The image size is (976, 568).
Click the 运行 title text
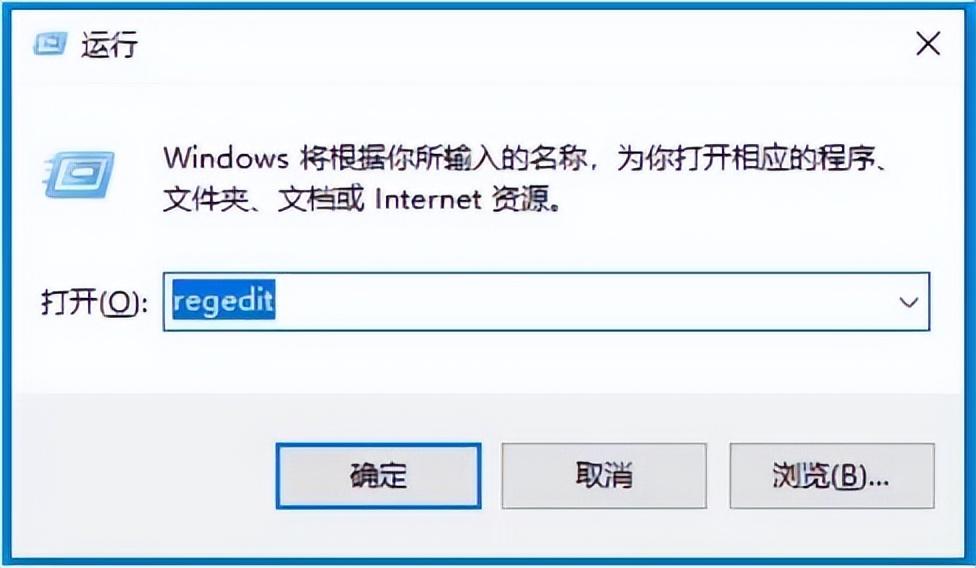[110, 45]
